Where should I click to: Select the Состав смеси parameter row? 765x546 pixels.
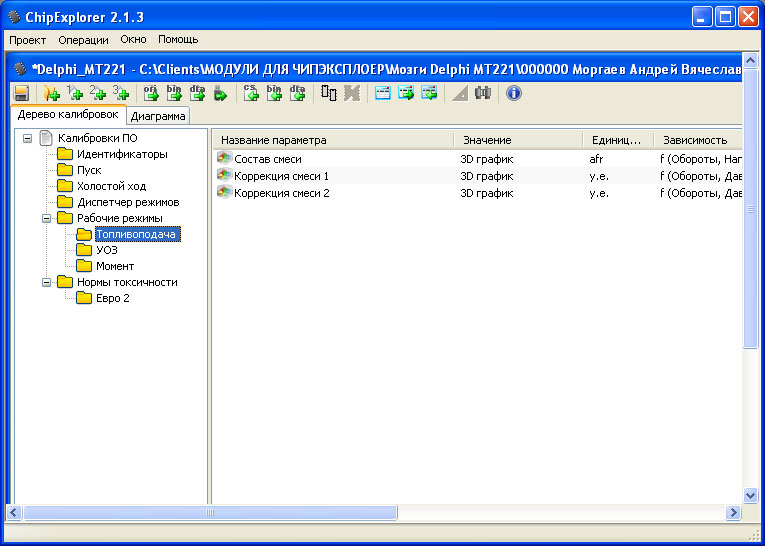pos(268,159)
